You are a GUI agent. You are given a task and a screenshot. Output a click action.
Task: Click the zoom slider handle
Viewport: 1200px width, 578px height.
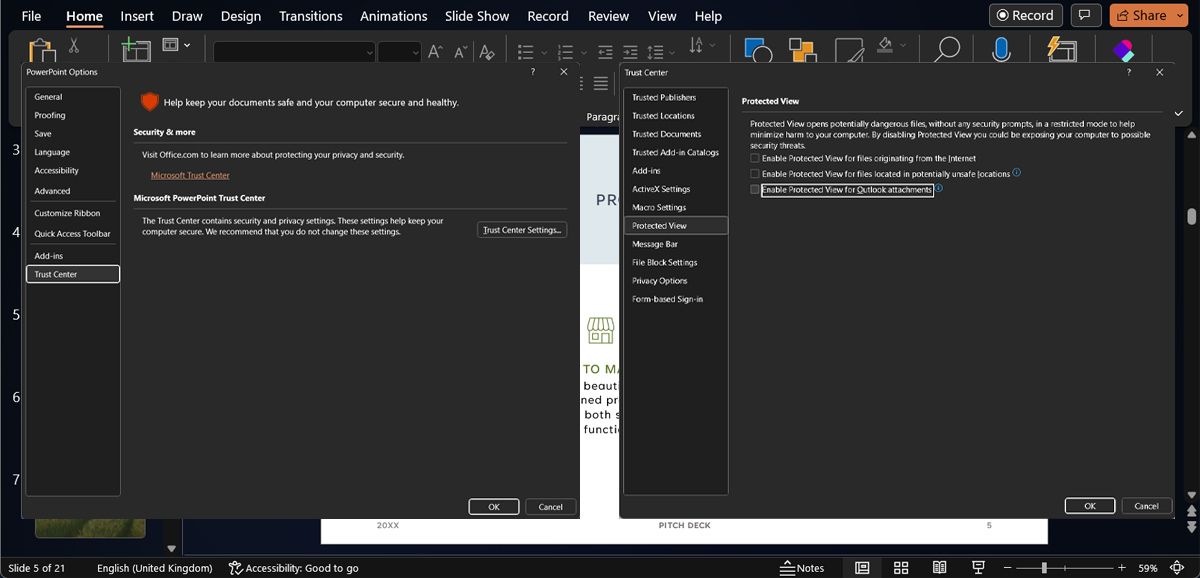1045,568
